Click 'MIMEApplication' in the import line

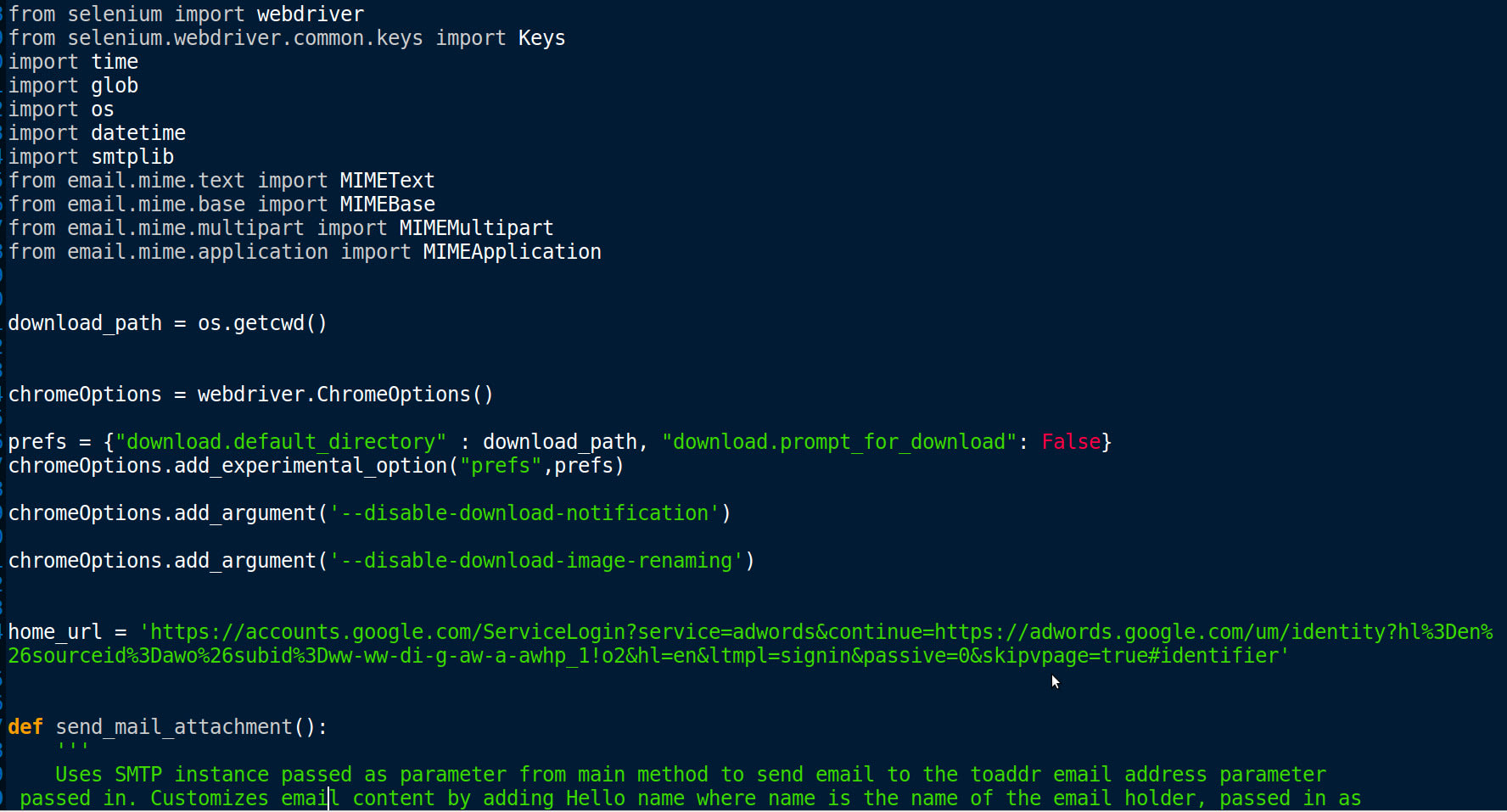point(512,252)
